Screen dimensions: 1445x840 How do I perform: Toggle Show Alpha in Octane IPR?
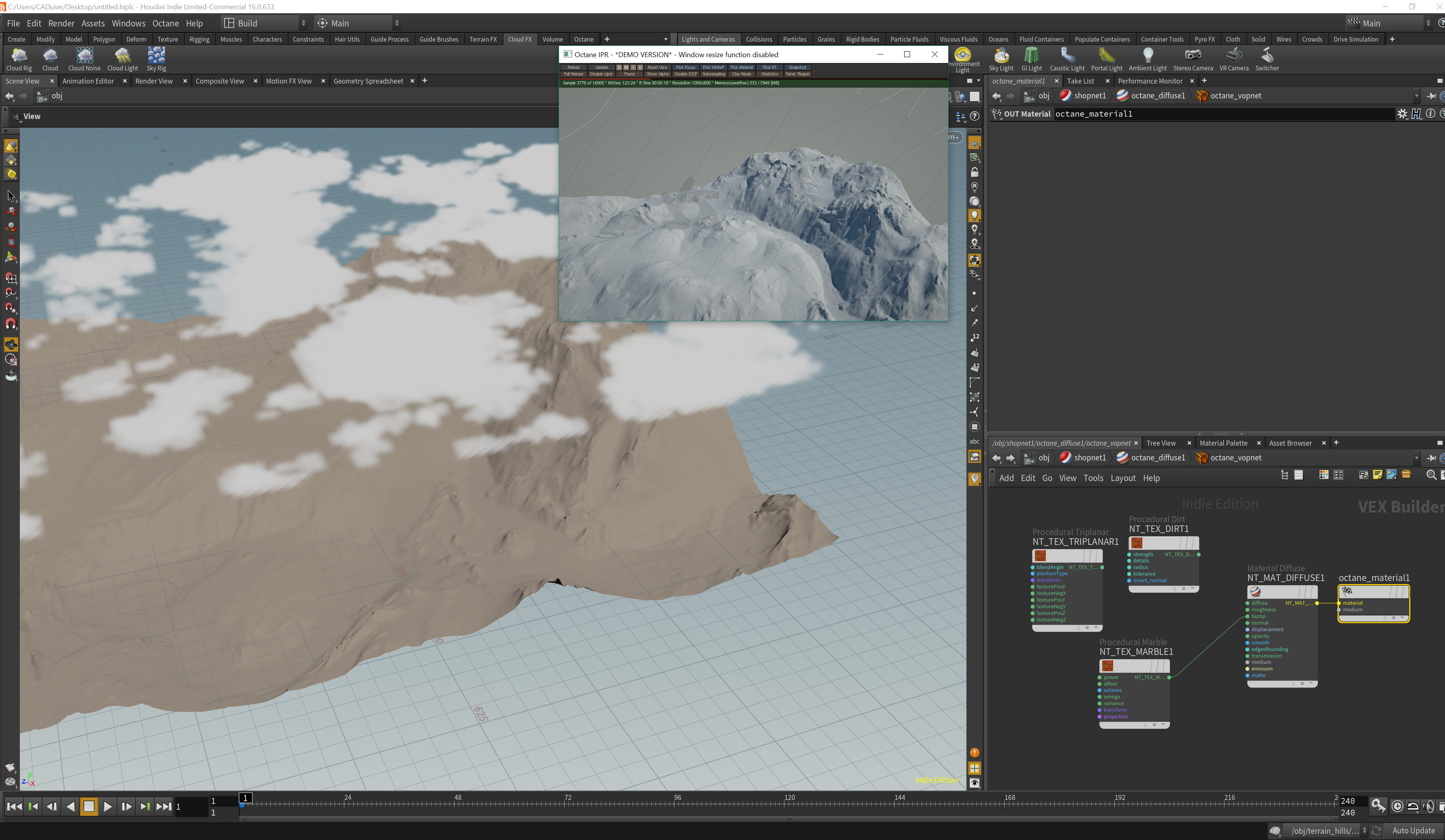(658, 74)
